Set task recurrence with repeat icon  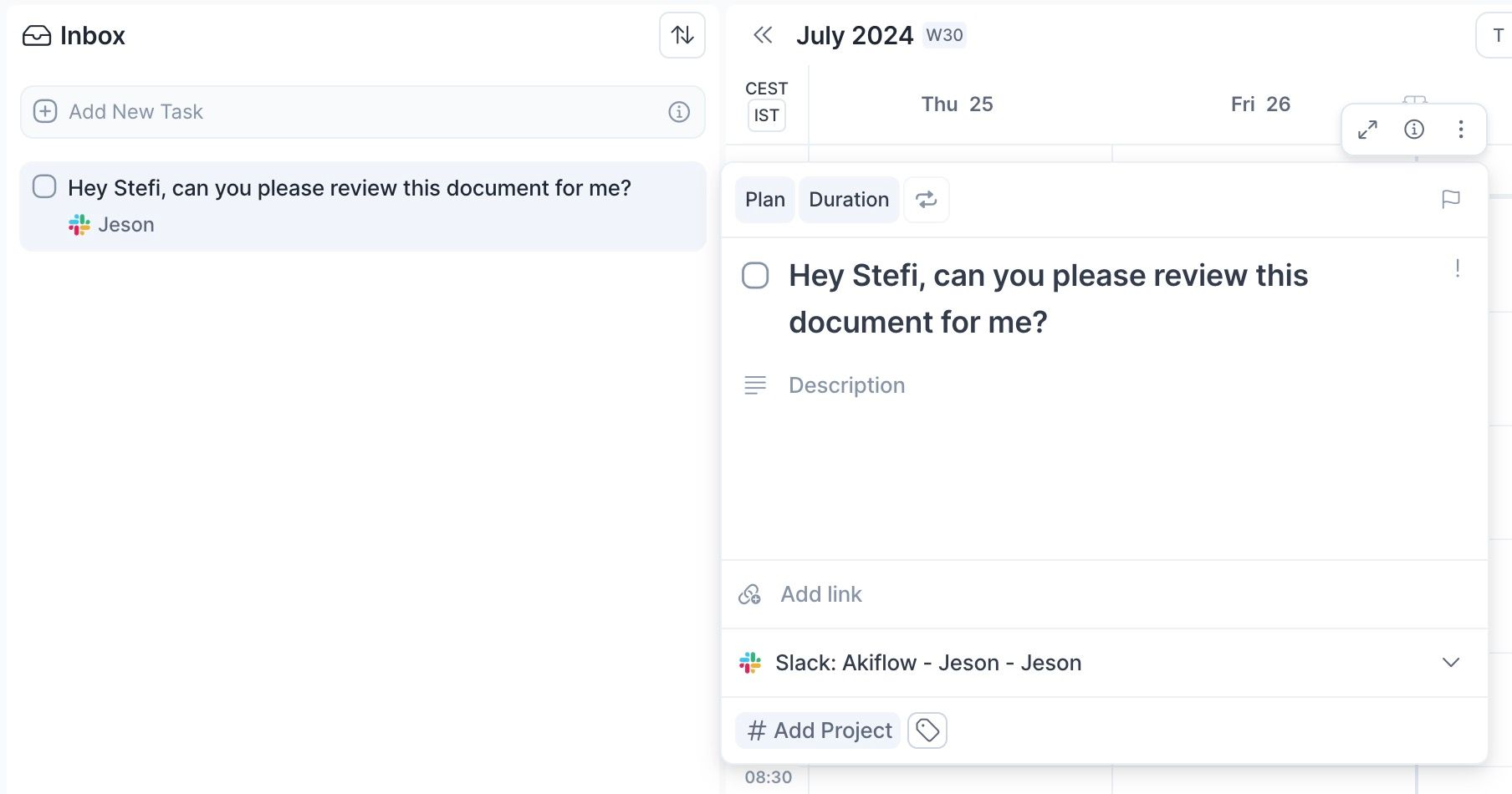pyautogui.click(x=927, y=200)
